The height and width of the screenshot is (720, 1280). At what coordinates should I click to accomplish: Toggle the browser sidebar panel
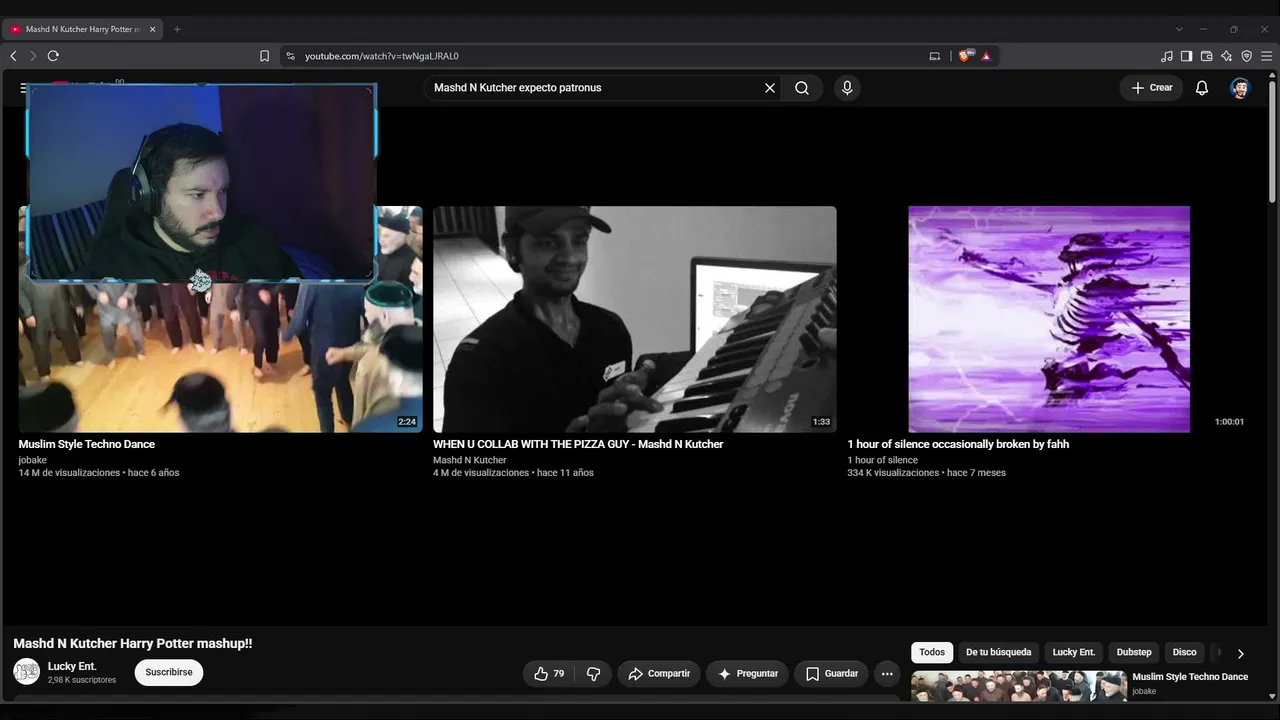coord(1186,56)
